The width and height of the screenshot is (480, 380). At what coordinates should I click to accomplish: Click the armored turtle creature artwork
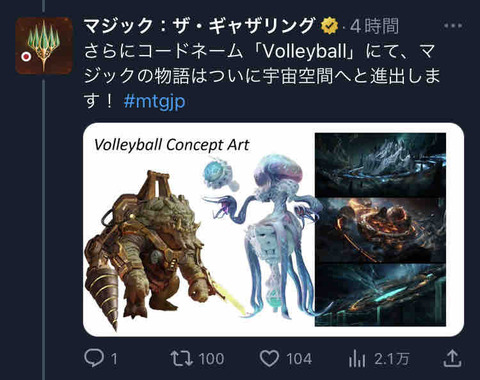pos(147,248)
